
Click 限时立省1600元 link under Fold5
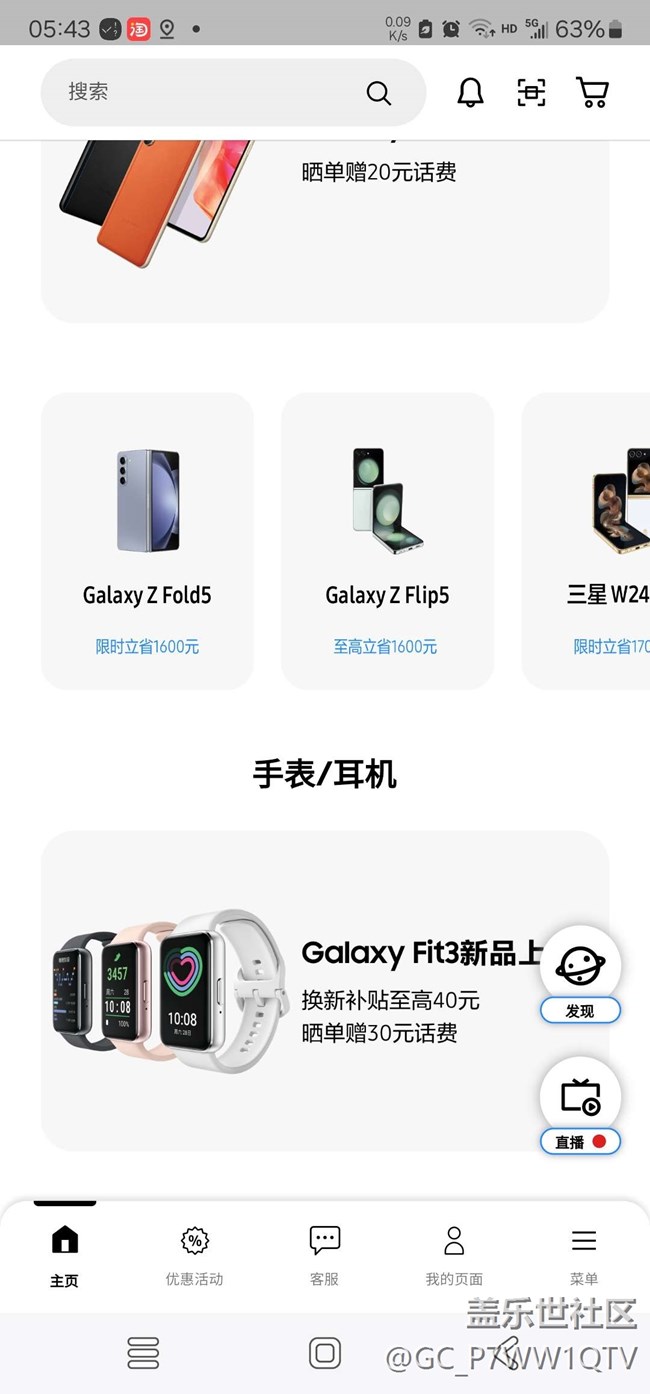click(147, 647)
